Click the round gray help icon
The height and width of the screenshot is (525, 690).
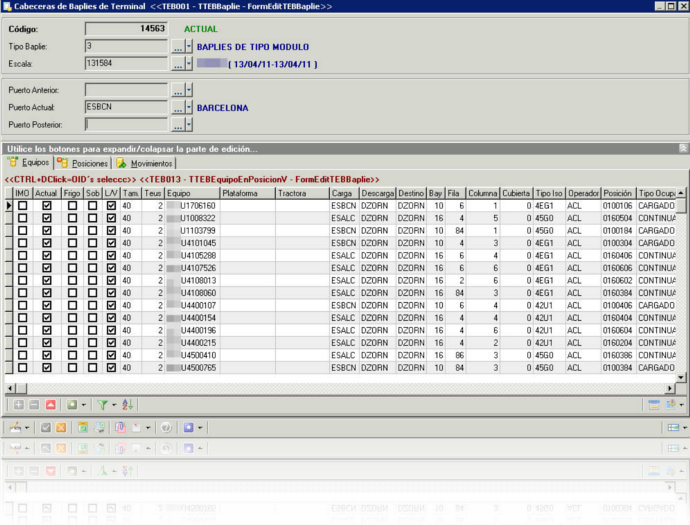[166, 427]
